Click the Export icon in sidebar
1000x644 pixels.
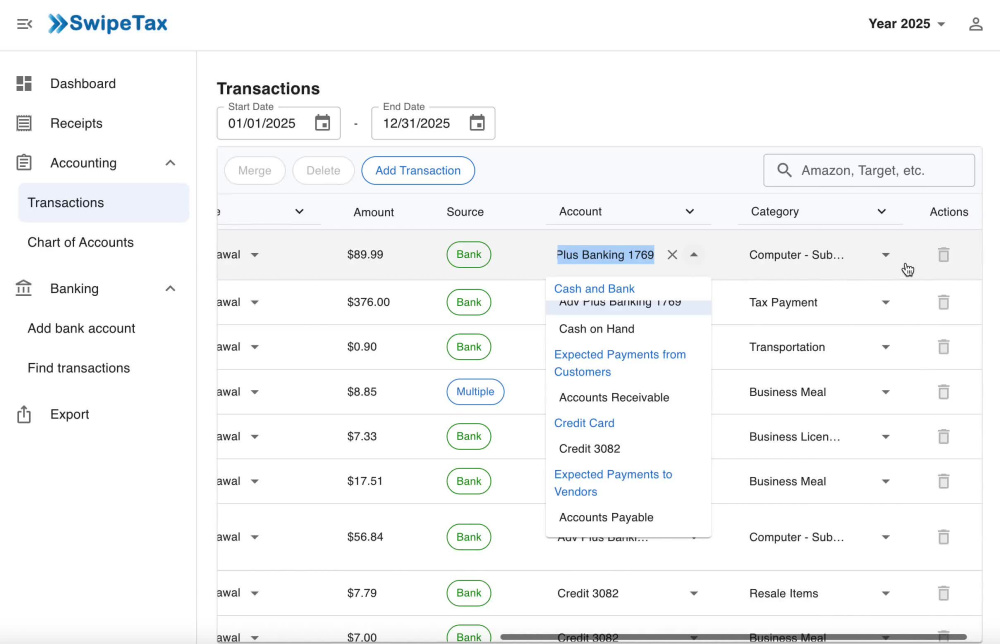(x=24, y=414)
